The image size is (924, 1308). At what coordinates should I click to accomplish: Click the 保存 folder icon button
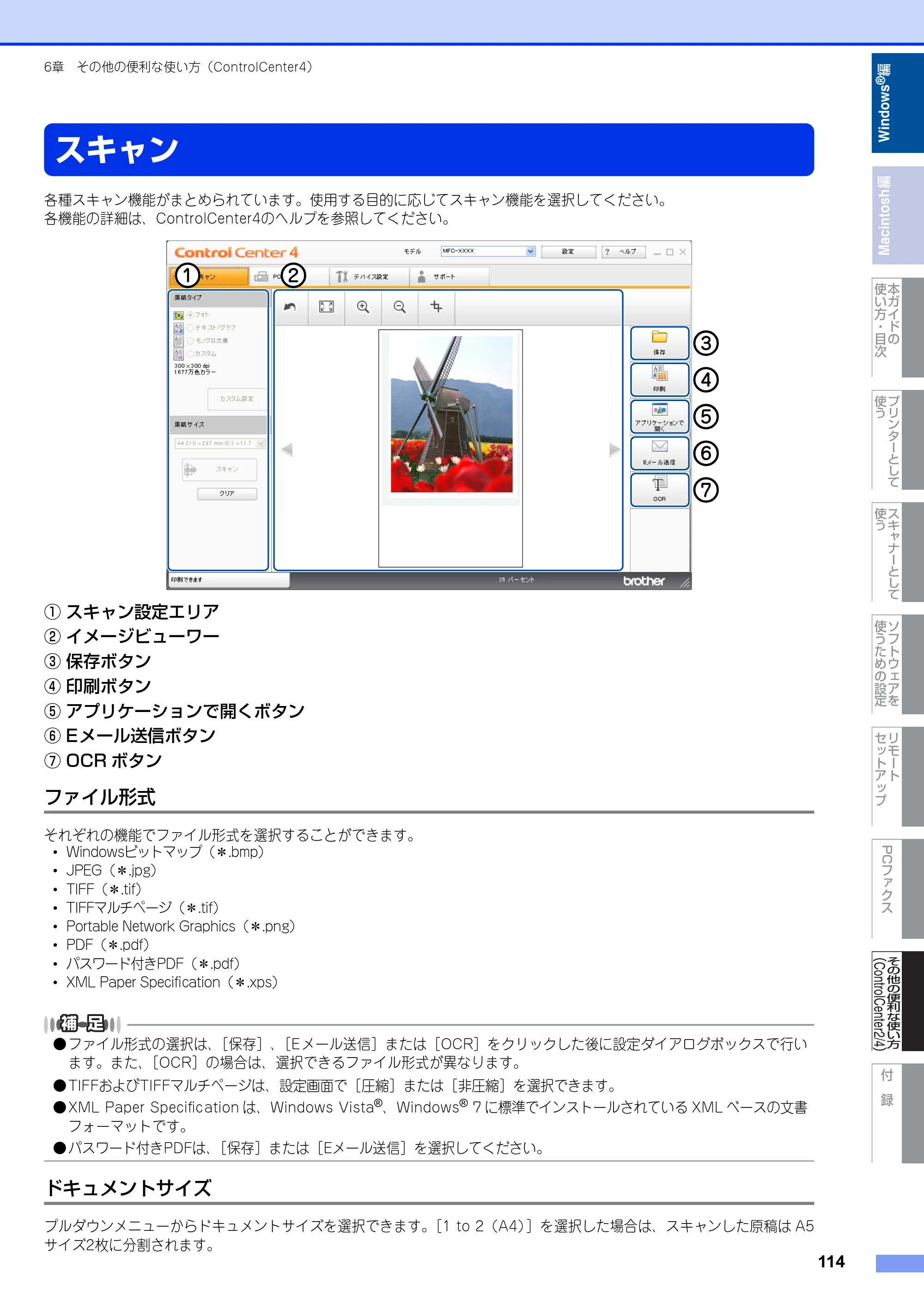click(660, 343)
